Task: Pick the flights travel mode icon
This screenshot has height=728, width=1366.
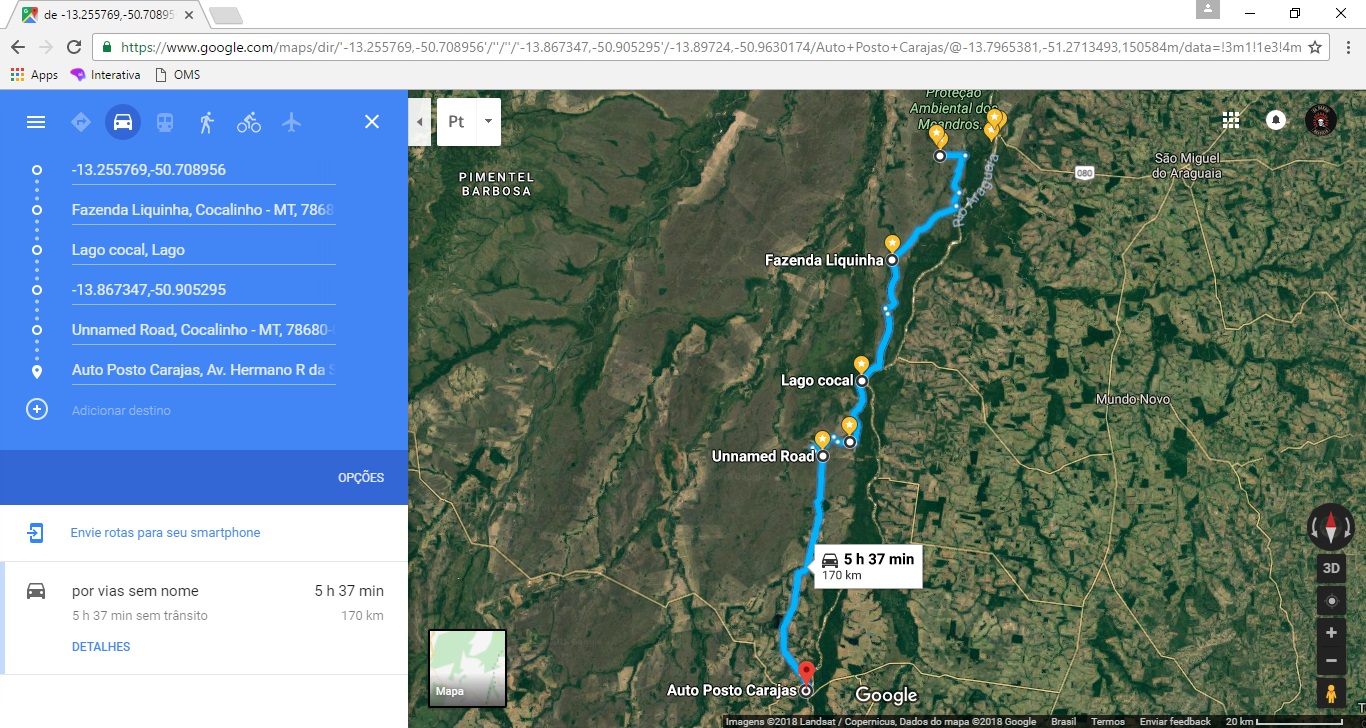Action: pyautogui.click(x=291, y=122)
